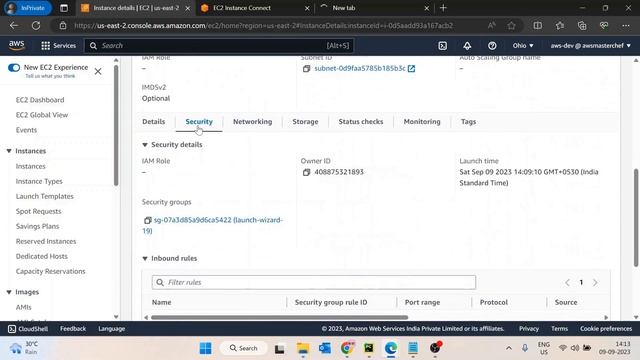Reload the page with the refresh icon
This screenshot has width=640, height=360.
pos(36,25)
